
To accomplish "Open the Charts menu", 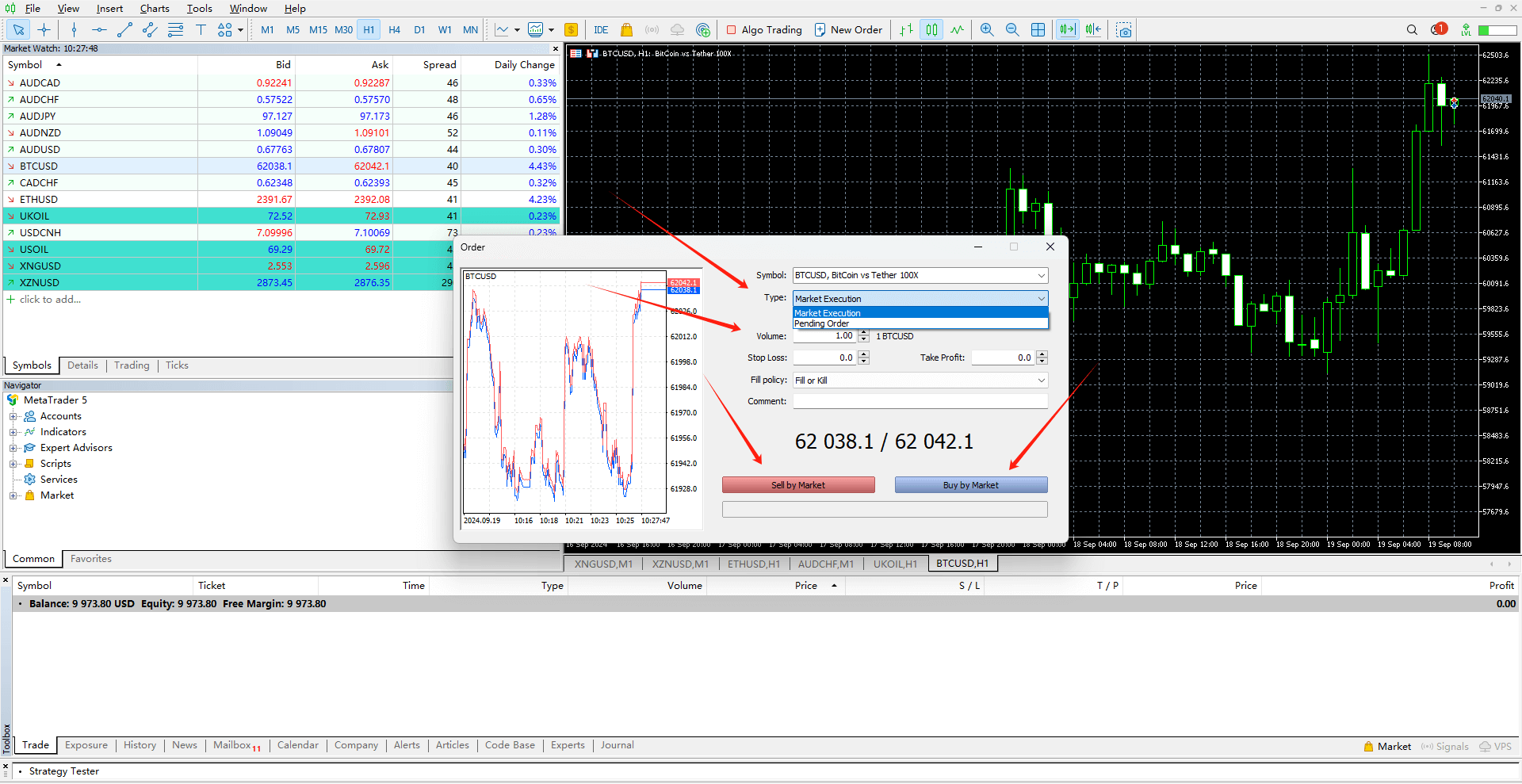I will tap(155, 9).
